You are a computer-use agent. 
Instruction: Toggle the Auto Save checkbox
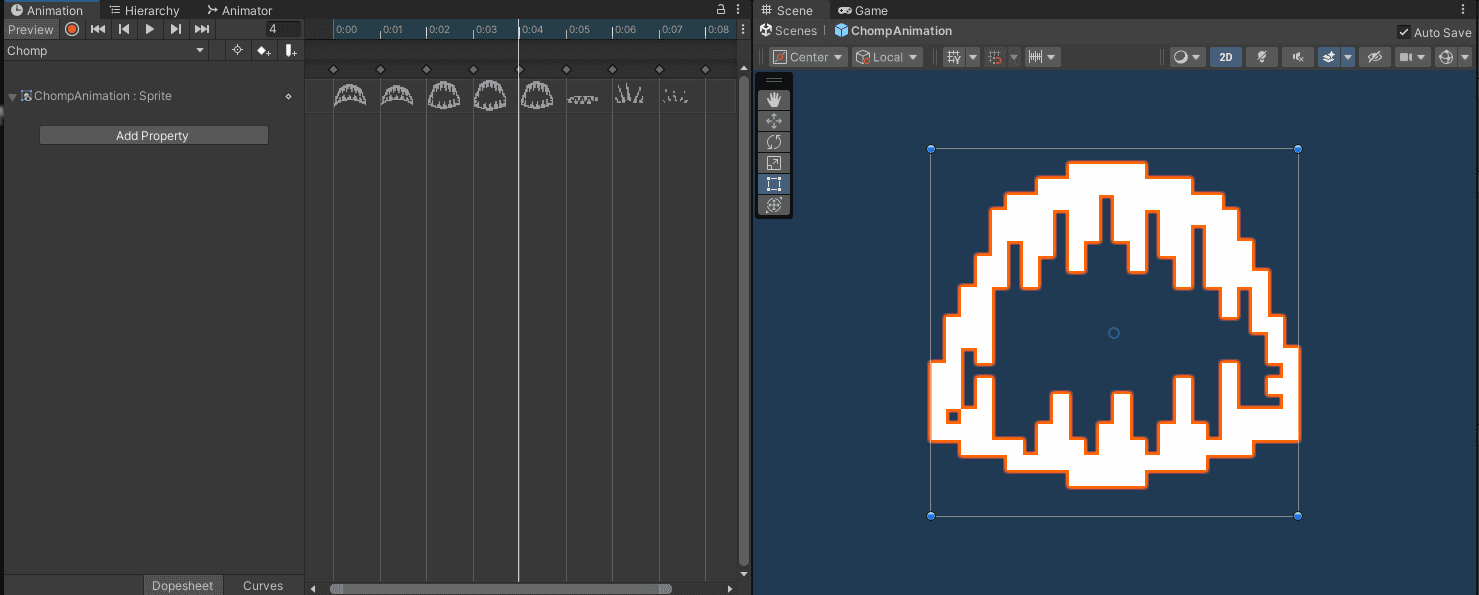pyautogui.click(x=1404, y=32)
